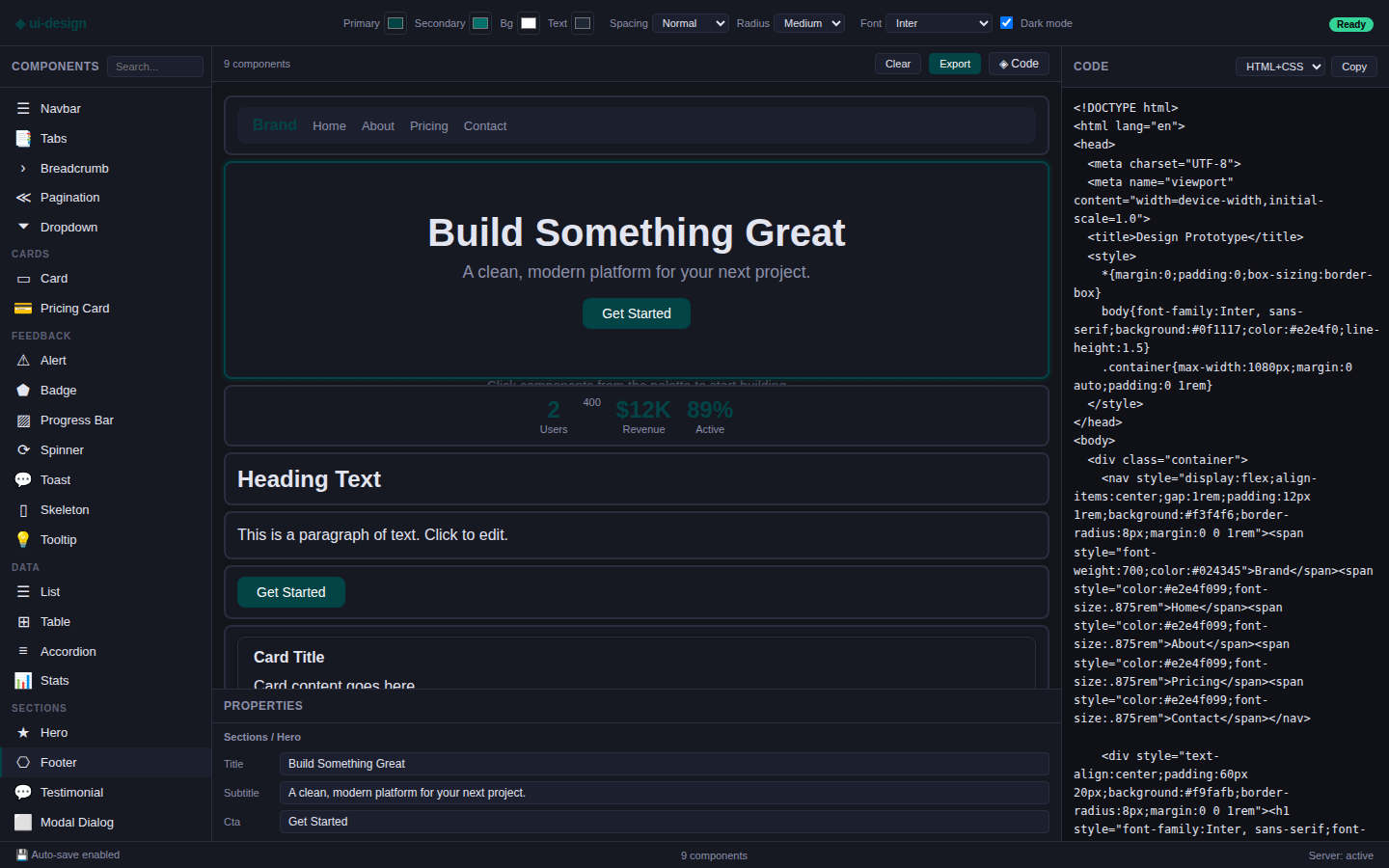Click the Pricing item in navbar preview
Image resolution: width=1389 pixels, height=868 pixels.
point(429,126)
